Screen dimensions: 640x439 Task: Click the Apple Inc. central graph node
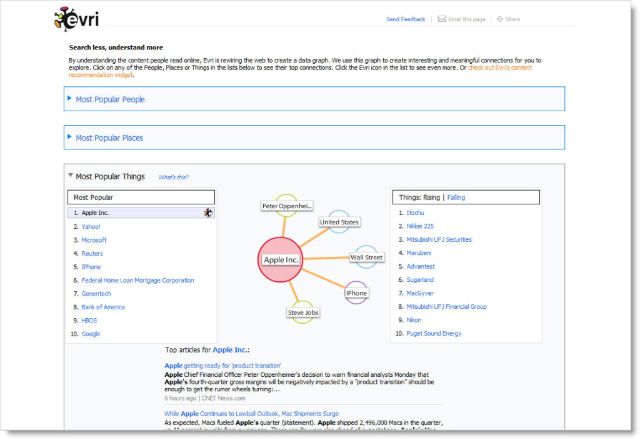point(280,260)
